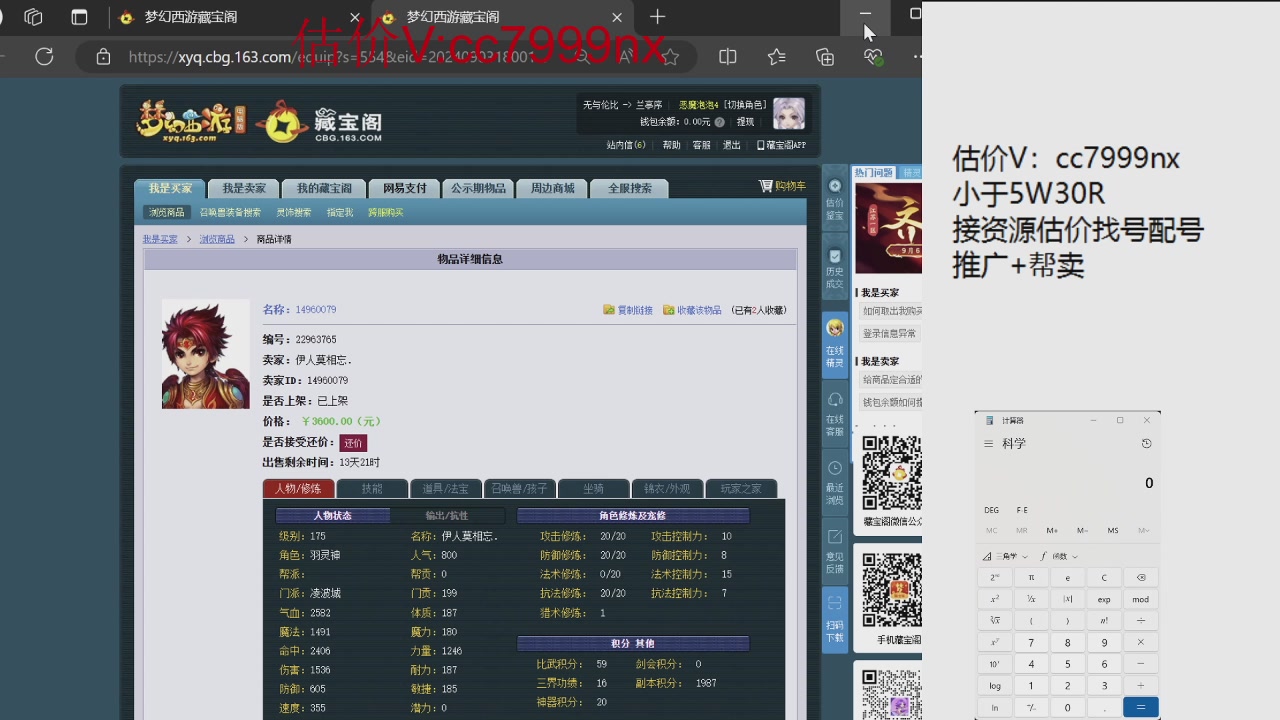Open the 公示期物品 tab
The height and width of the screenshot is (720, 1280).
(478, 188)
